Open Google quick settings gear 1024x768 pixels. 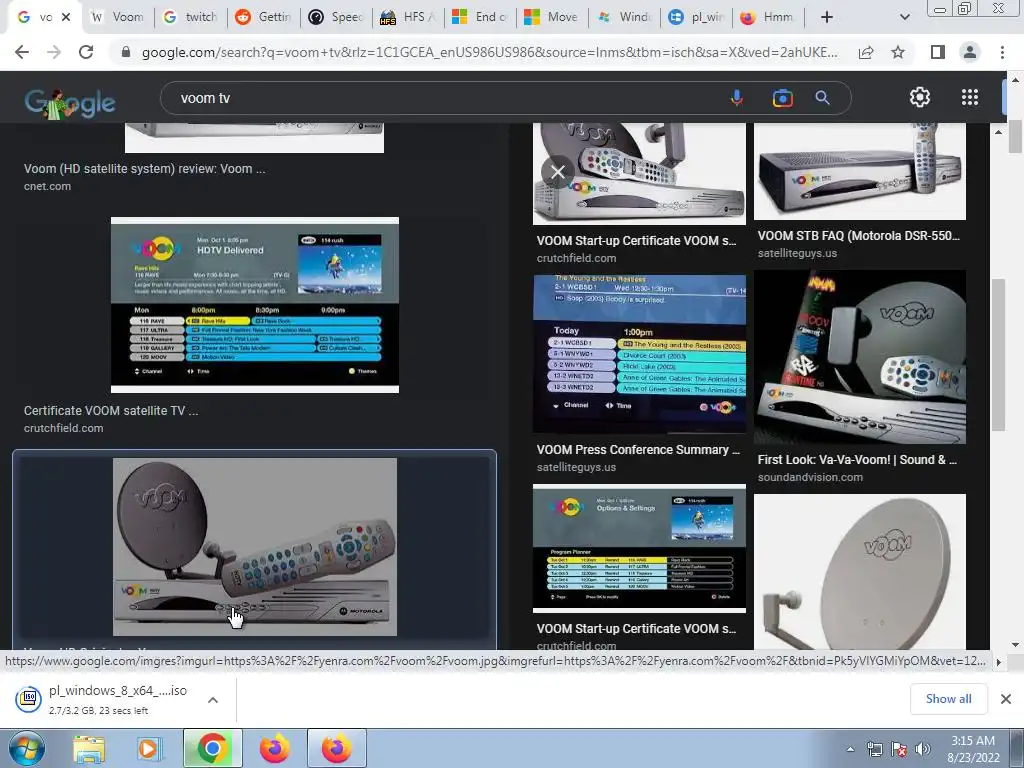click(x=920, y=97)
